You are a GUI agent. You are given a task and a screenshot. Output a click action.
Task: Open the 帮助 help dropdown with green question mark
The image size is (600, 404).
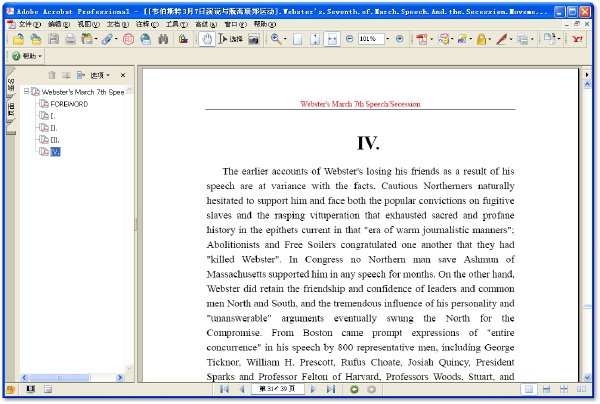[27, 56]
